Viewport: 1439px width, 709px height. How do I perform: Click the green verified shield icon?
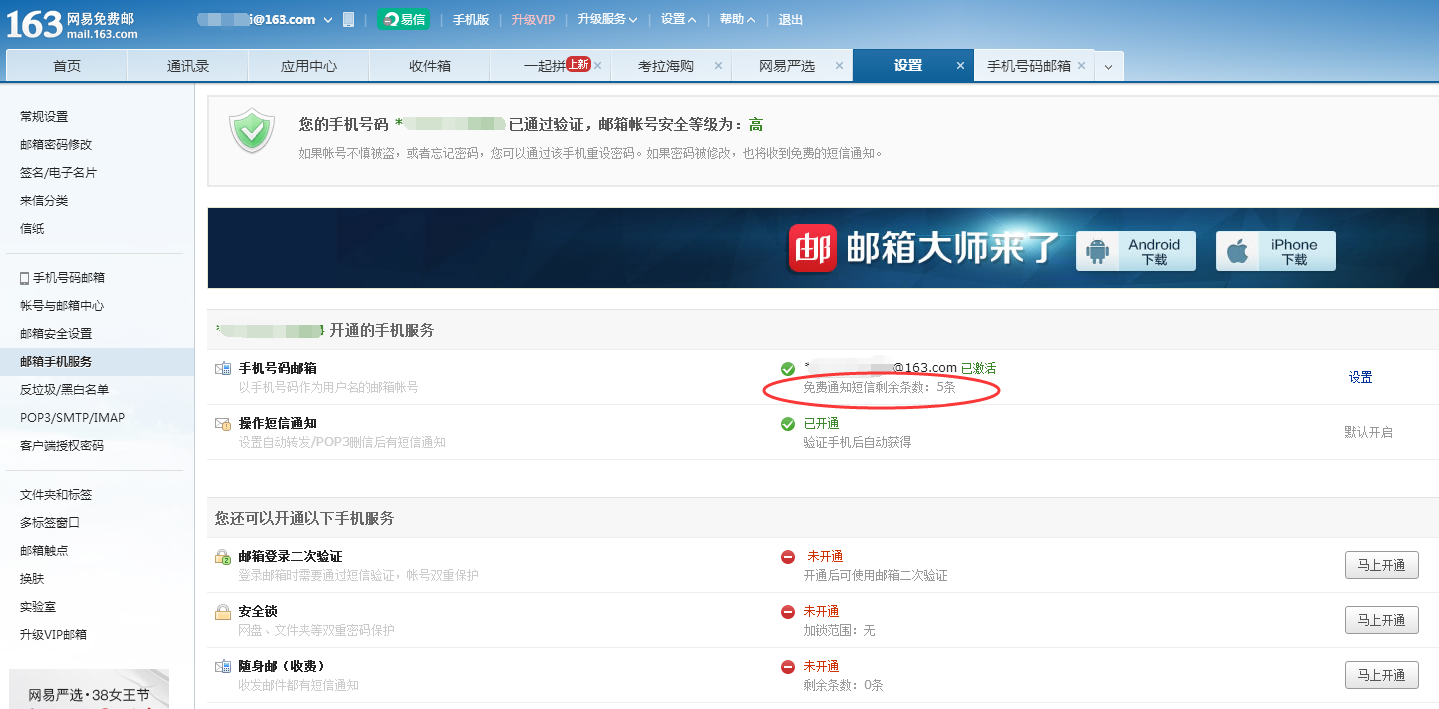[x=250, y=130]
